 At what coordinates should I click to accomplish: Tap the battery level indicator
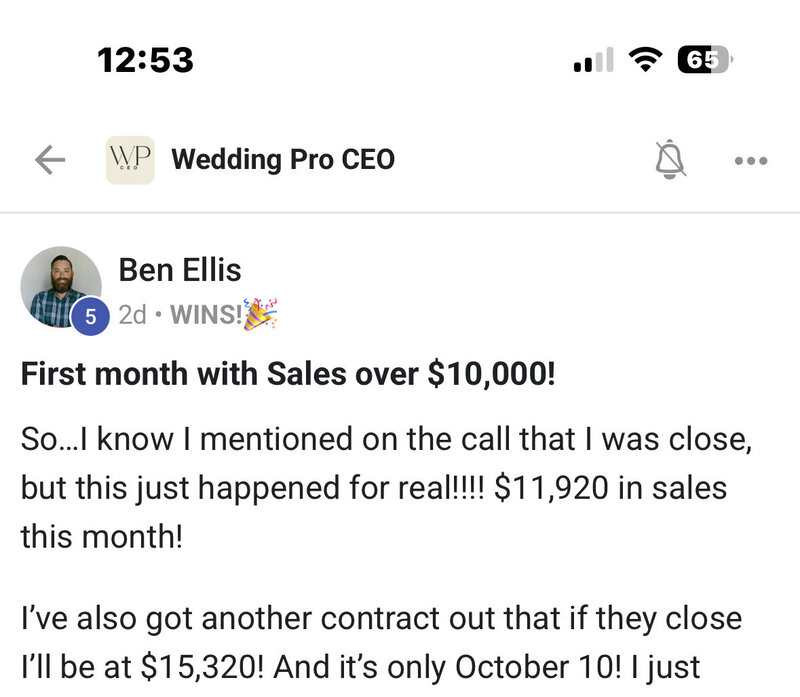(705, 60)
